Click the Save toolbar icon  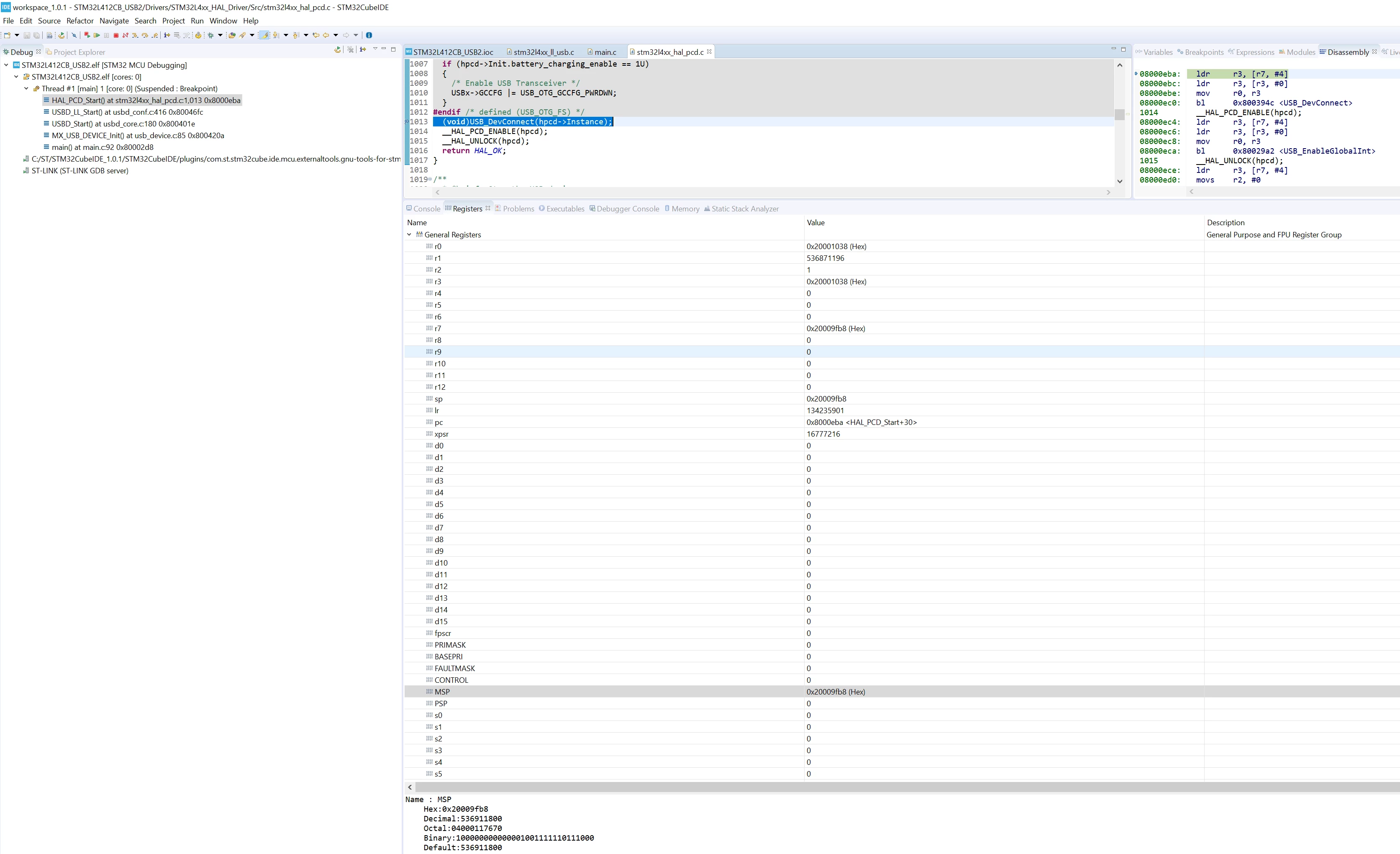[27, 35]
